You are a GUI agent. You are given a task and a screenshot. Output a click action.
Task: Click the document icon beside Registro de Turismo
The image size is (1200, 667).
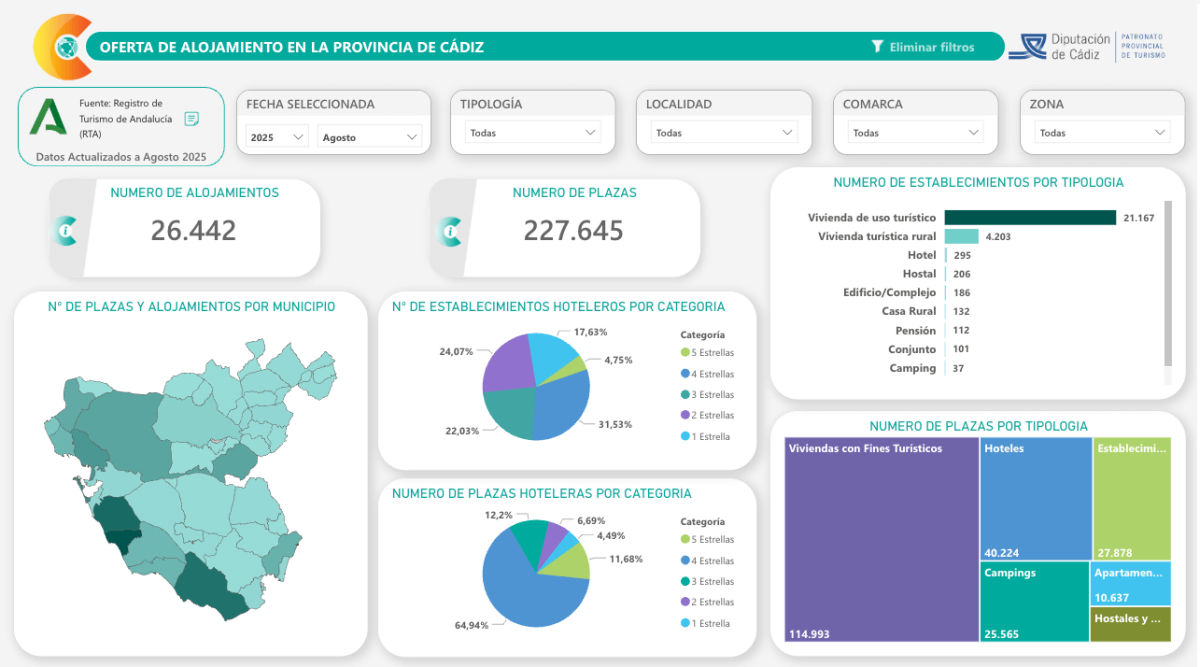[190, 117]
